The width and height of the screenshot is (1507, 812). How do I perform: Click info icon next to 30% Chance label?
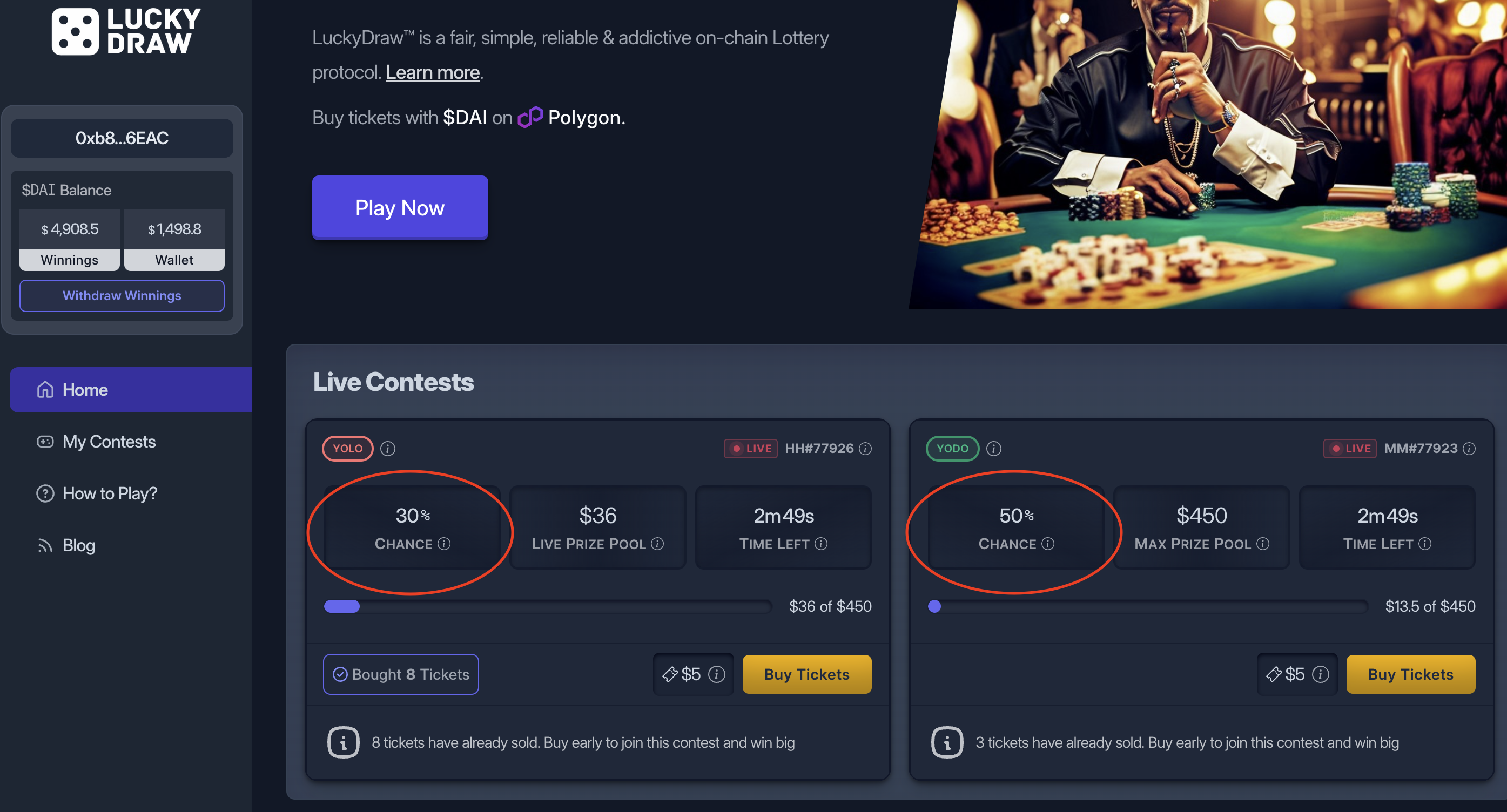coord(444,544)
